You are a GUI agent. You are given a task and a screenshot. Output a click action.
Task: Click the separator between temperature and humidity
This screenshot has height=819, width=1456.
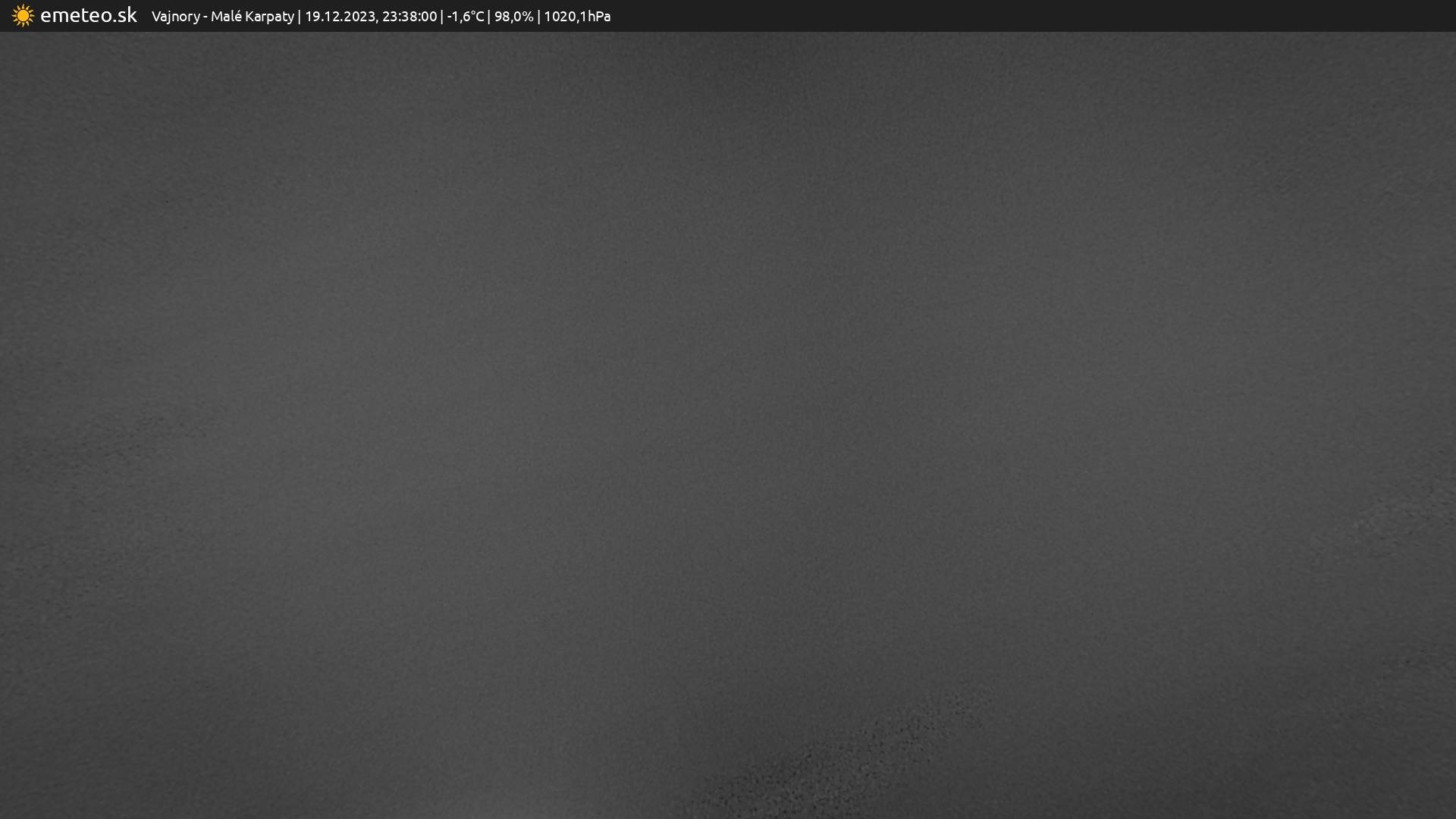[489, 17]
